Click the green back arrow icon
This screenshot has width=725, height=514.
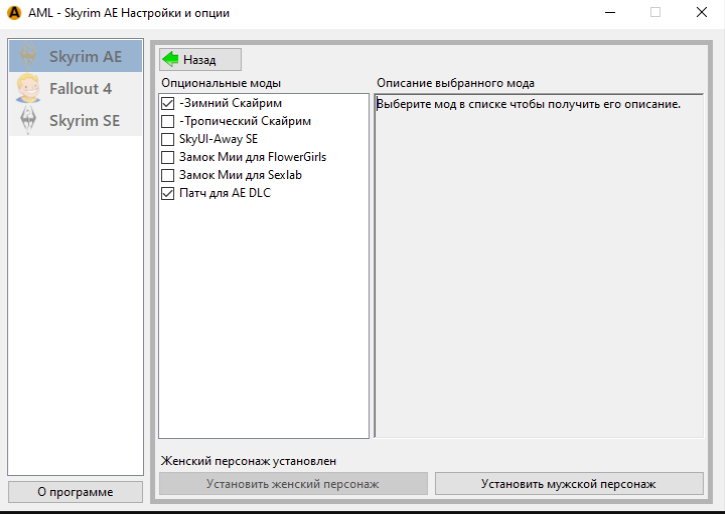(171, 60)
